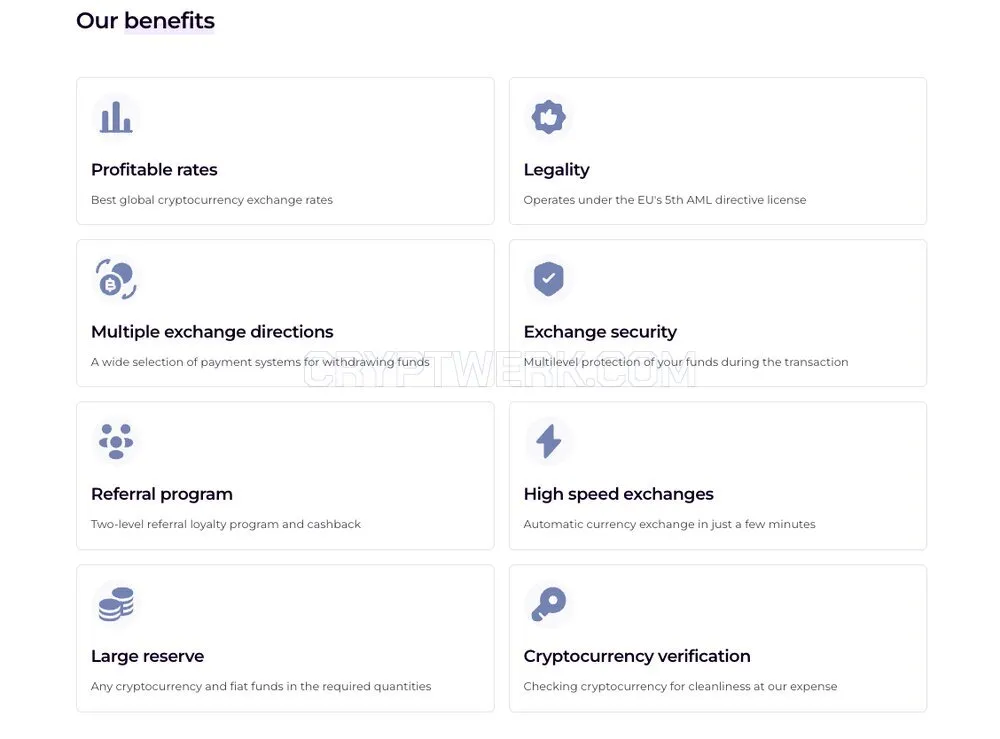
Task: Click the shield checkmark icon for Exchange security
Action: (x=548, y=279)
